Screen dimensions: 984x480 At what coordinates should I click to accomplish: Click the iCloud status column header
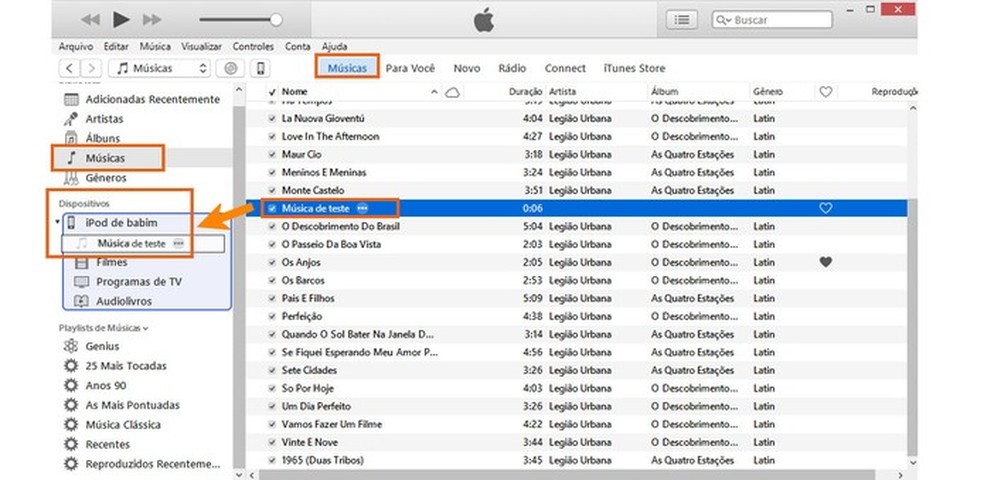point(452,92)
